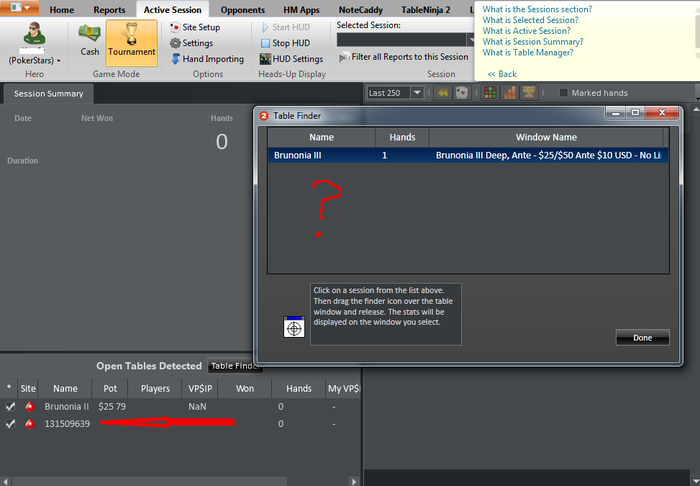Image resolution: width=700 pixels, height=486 pixels.
Task: Open the Settings gear option
Action: click(192, 43)
